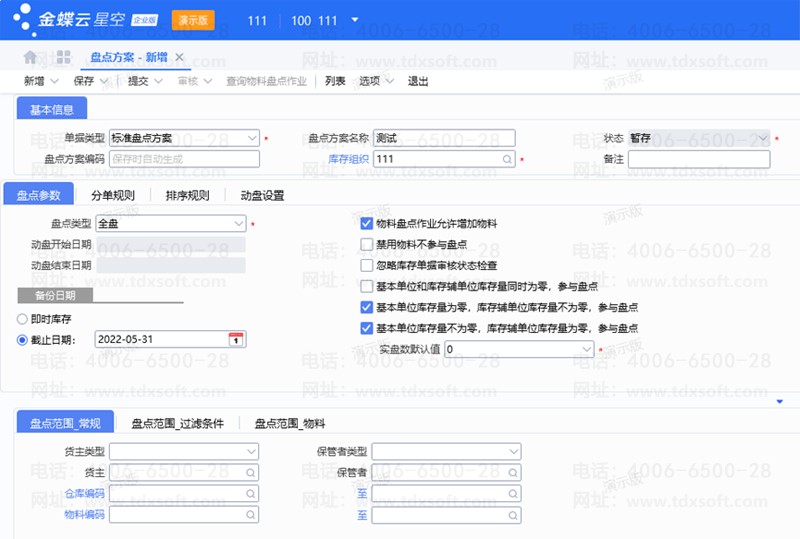Open the calendar picker for 截止日期

pos(236,339)
